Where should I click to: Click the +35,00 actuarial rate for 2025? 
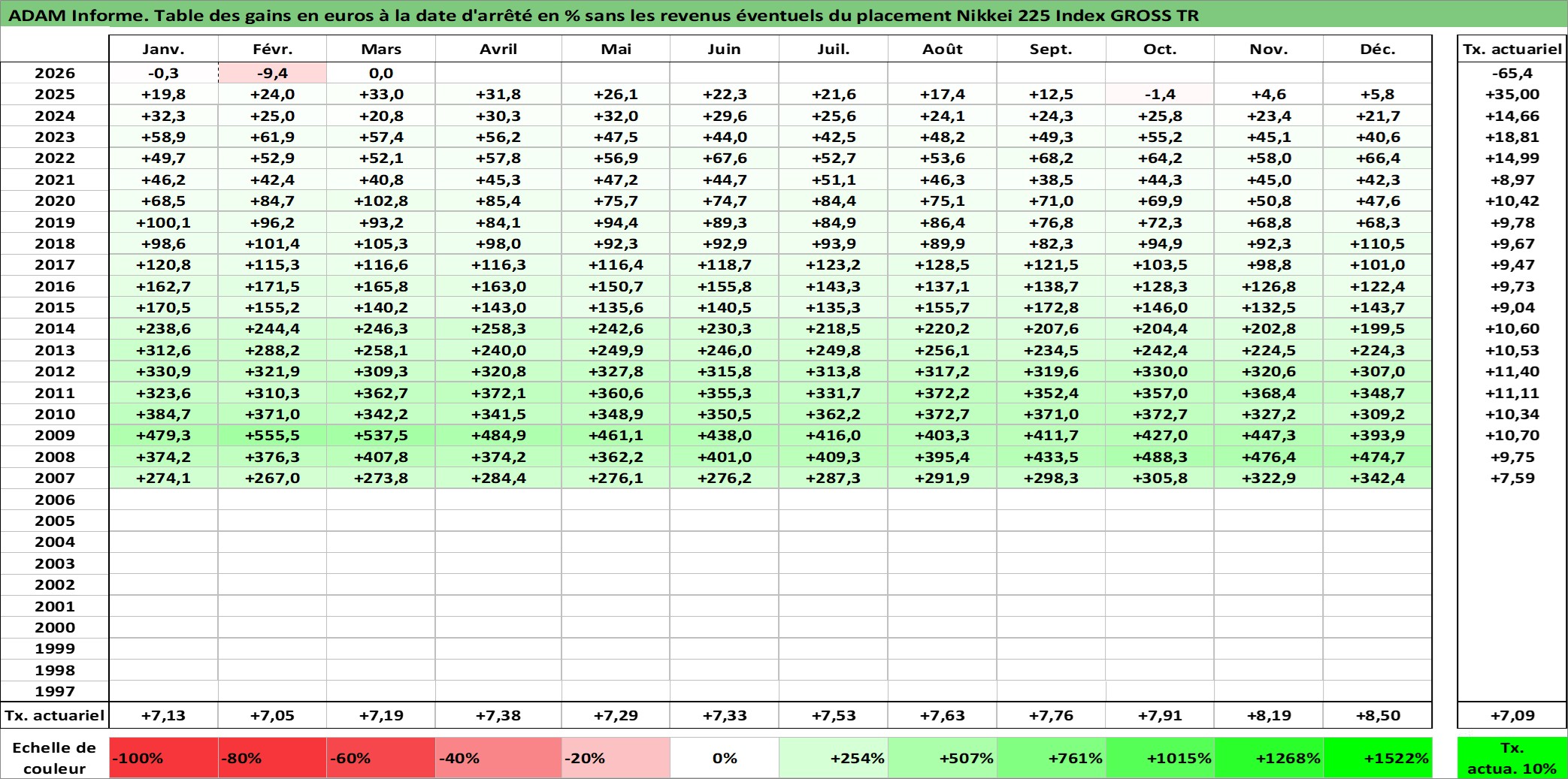pos(1512,94)
